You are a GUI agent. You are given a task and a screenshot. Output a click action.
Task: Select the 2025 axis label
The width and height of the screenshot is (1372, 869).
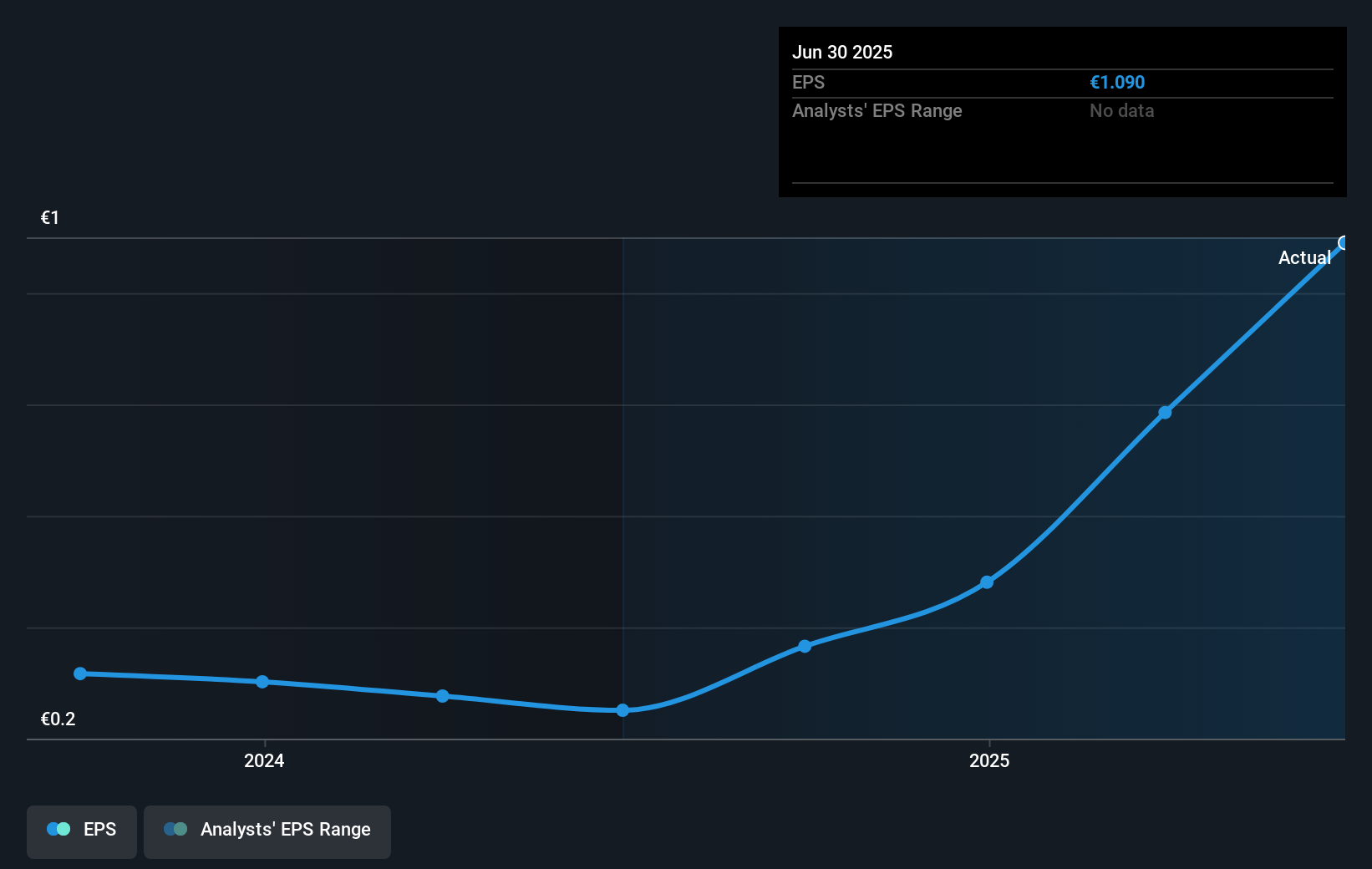(x=989, y=760)
